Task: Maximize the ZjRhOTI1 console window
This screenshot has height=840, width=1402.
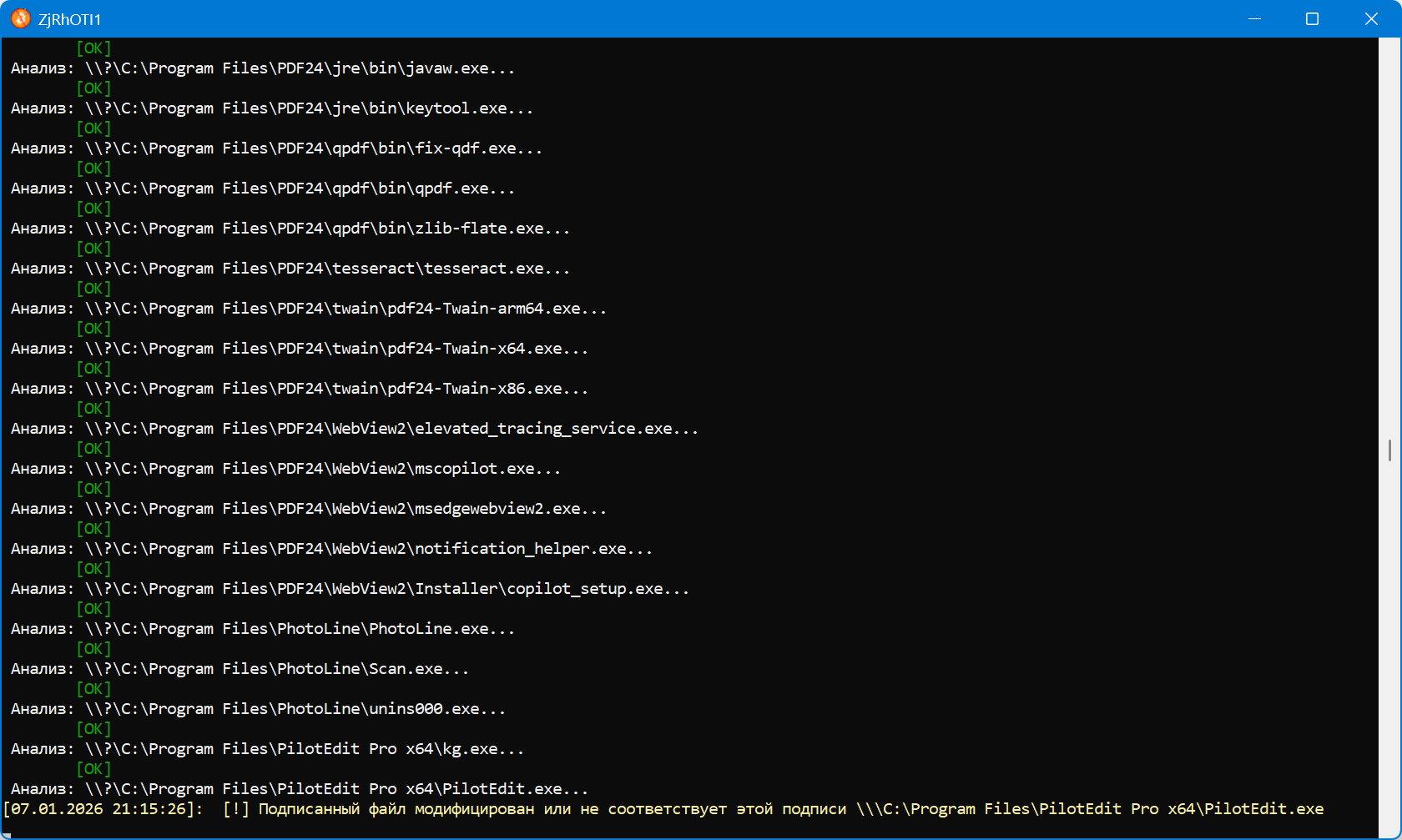Action: (1312, 18)
